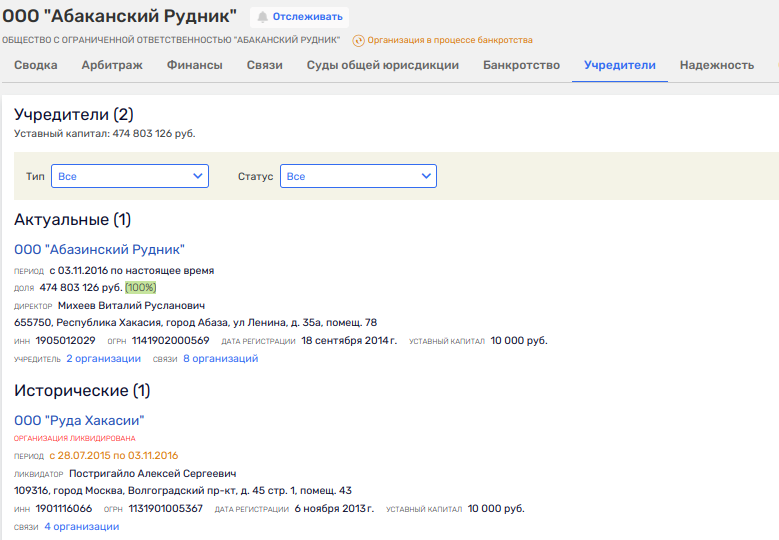The image size is (779, 540).
Task: Select the Учредители tab
Action: click(620, 65)
